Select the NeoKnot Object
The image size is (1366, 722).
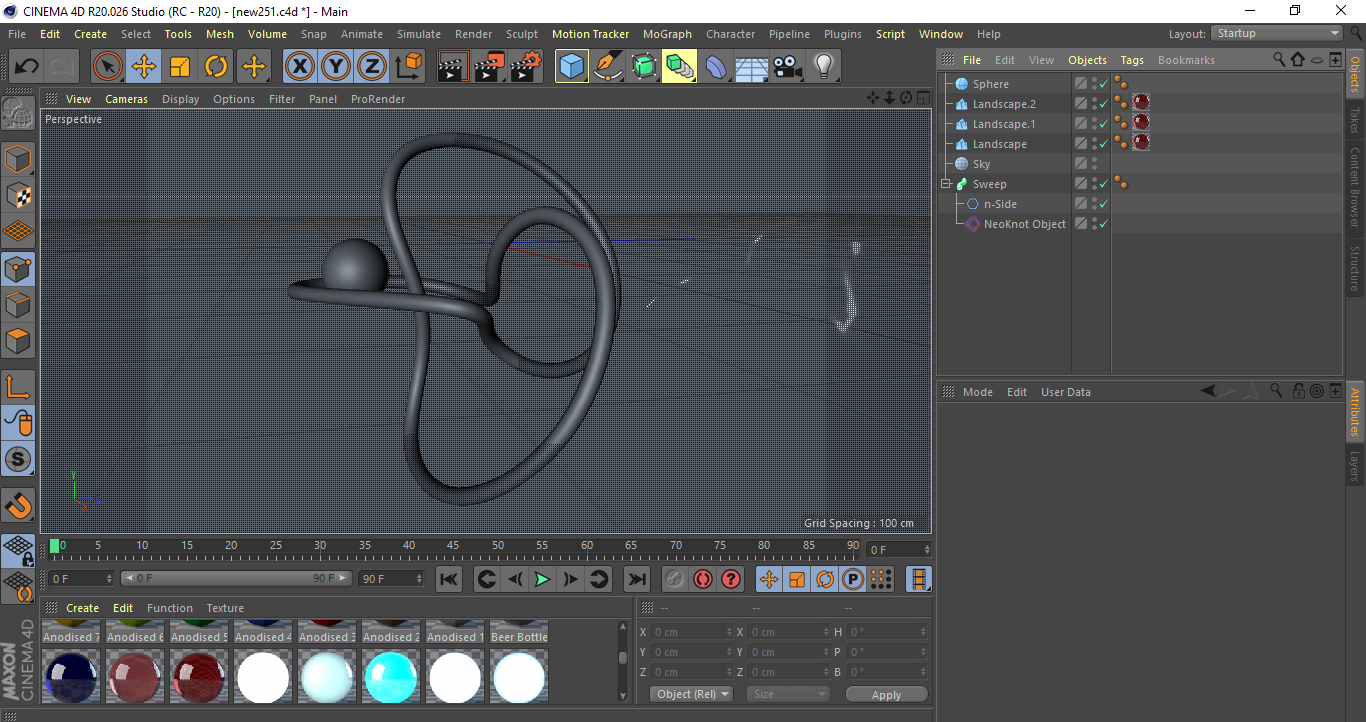click(1024, 224)
